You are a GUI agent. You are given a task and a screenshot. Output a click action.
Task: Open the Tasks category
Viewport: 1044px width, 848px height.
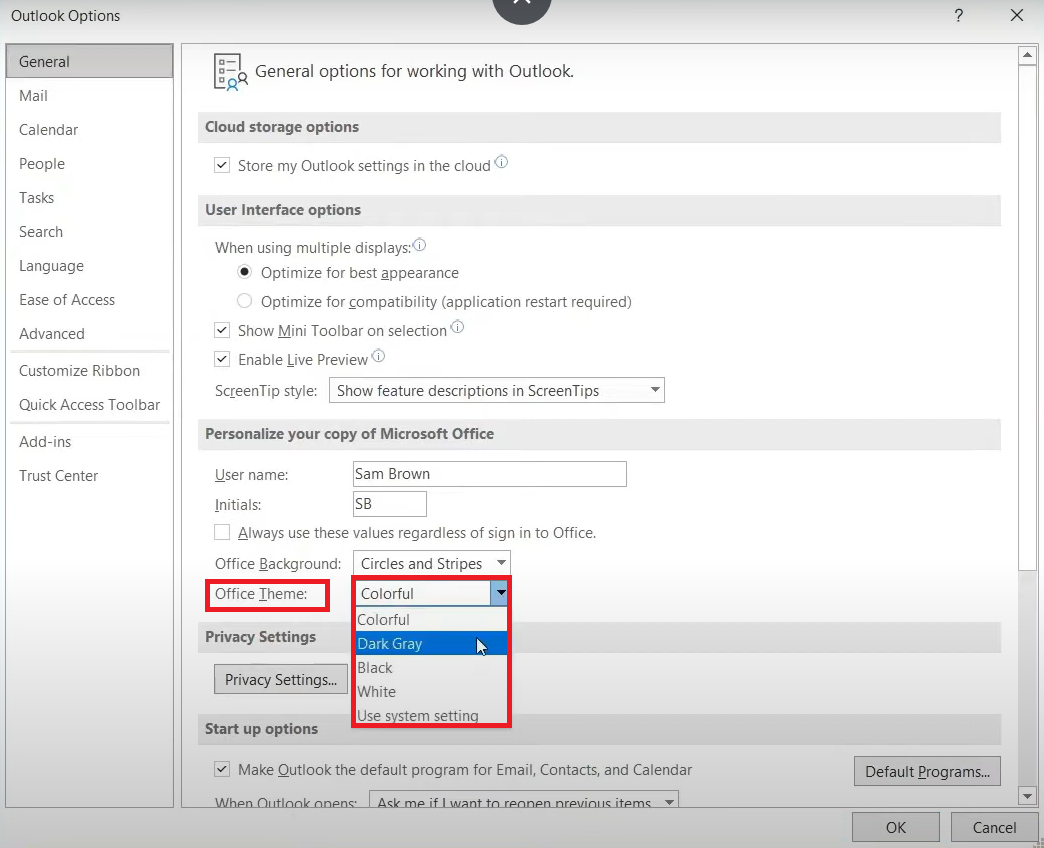(89, 198)
